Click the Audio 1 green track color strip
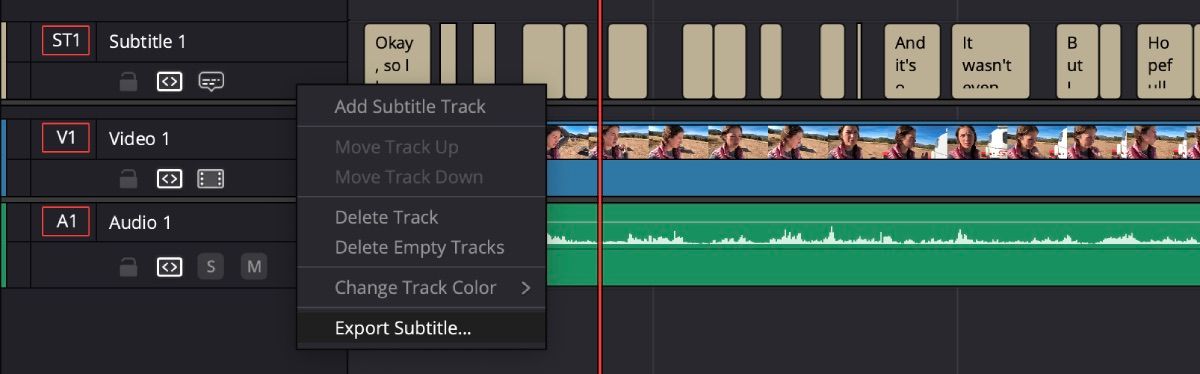The width and height of the screenshot is (1200, 374). (4, 244)
